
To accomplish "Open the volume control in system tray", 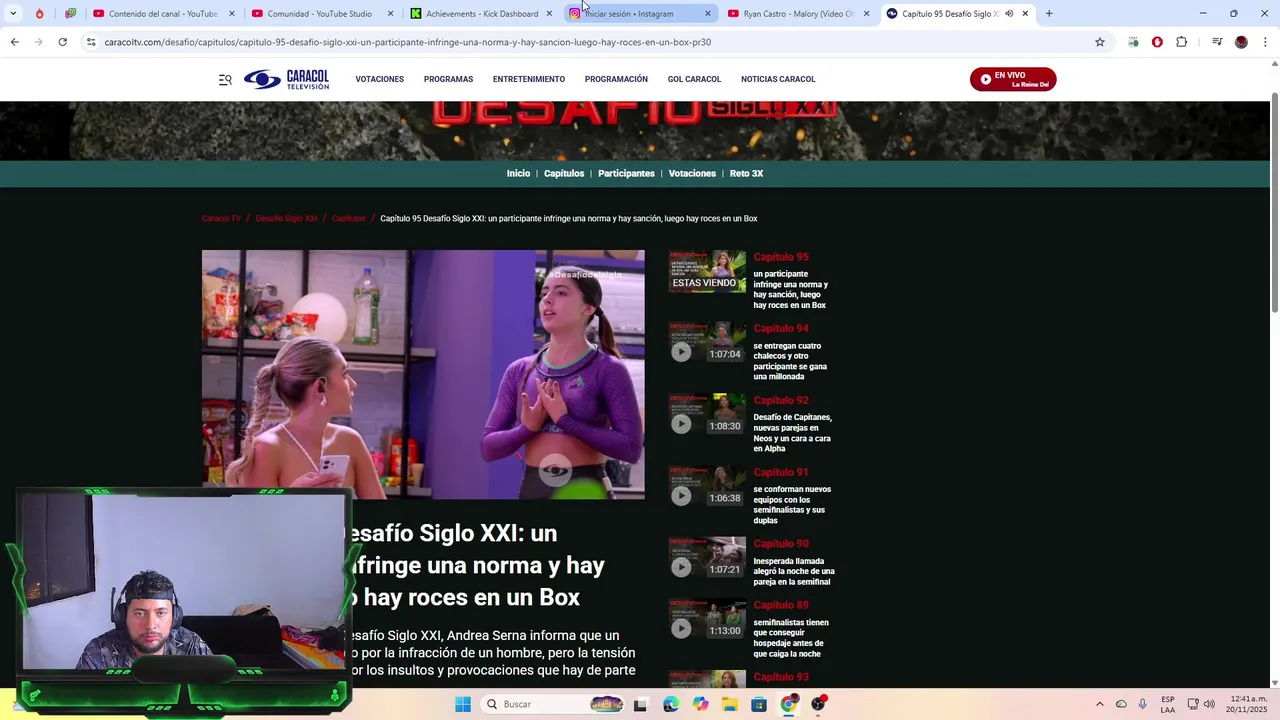I will pyautogui.click(x=1209, y=704).
